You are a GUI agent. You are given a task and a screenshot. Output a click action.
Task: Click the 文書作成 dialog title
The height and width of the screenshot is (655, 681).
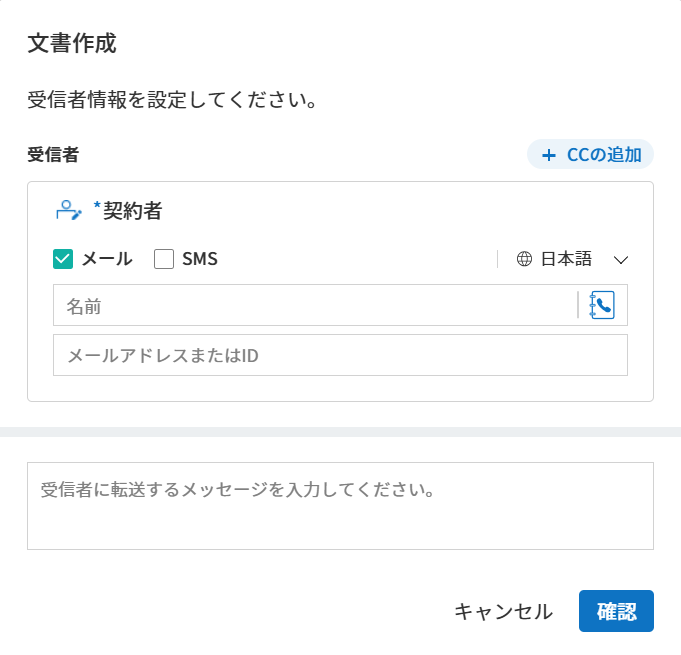(x=72, y=43)
